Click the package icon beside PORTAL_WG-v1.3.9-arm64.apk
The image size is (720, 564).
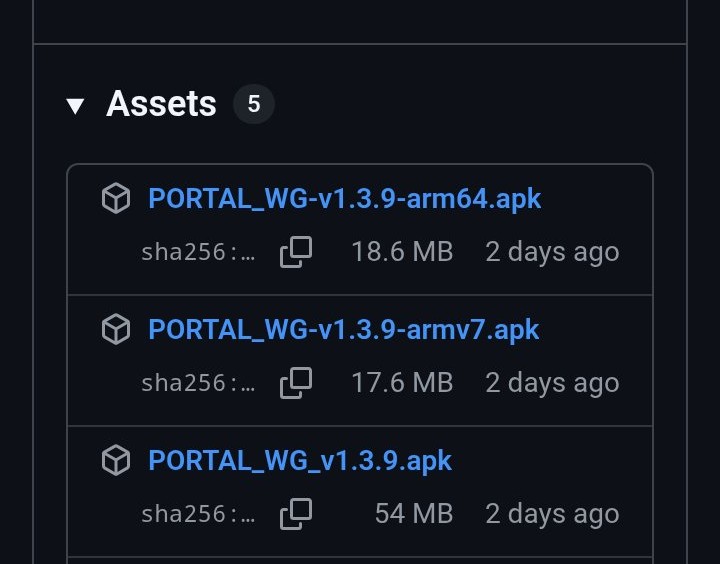point(116,199)
